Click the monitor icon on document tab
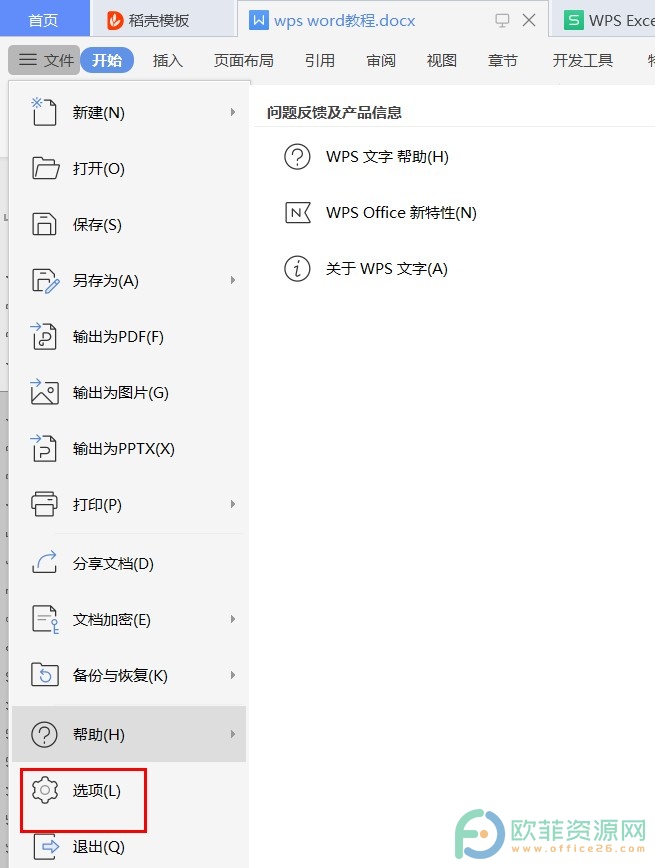The width and height of the screenshot is (655, 868). pos(502,20)
